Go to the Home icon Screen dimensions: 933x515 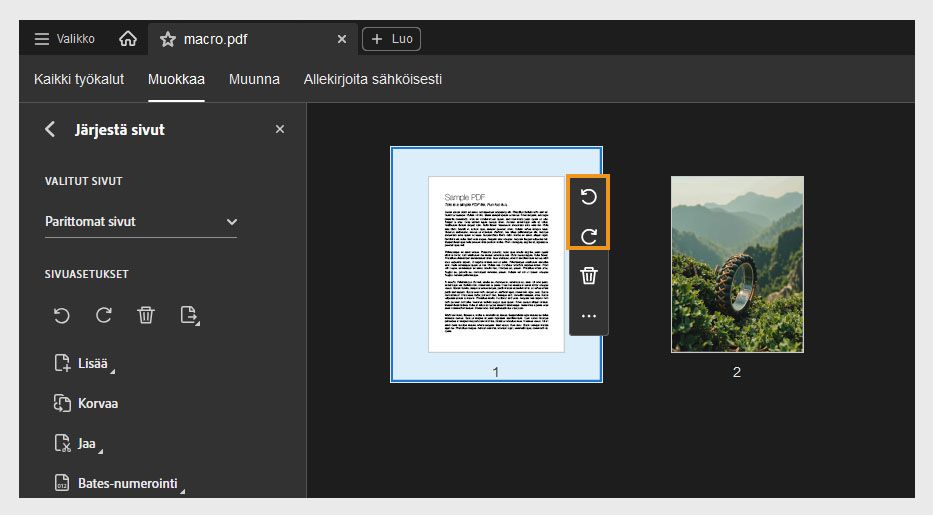pos(128,39)
